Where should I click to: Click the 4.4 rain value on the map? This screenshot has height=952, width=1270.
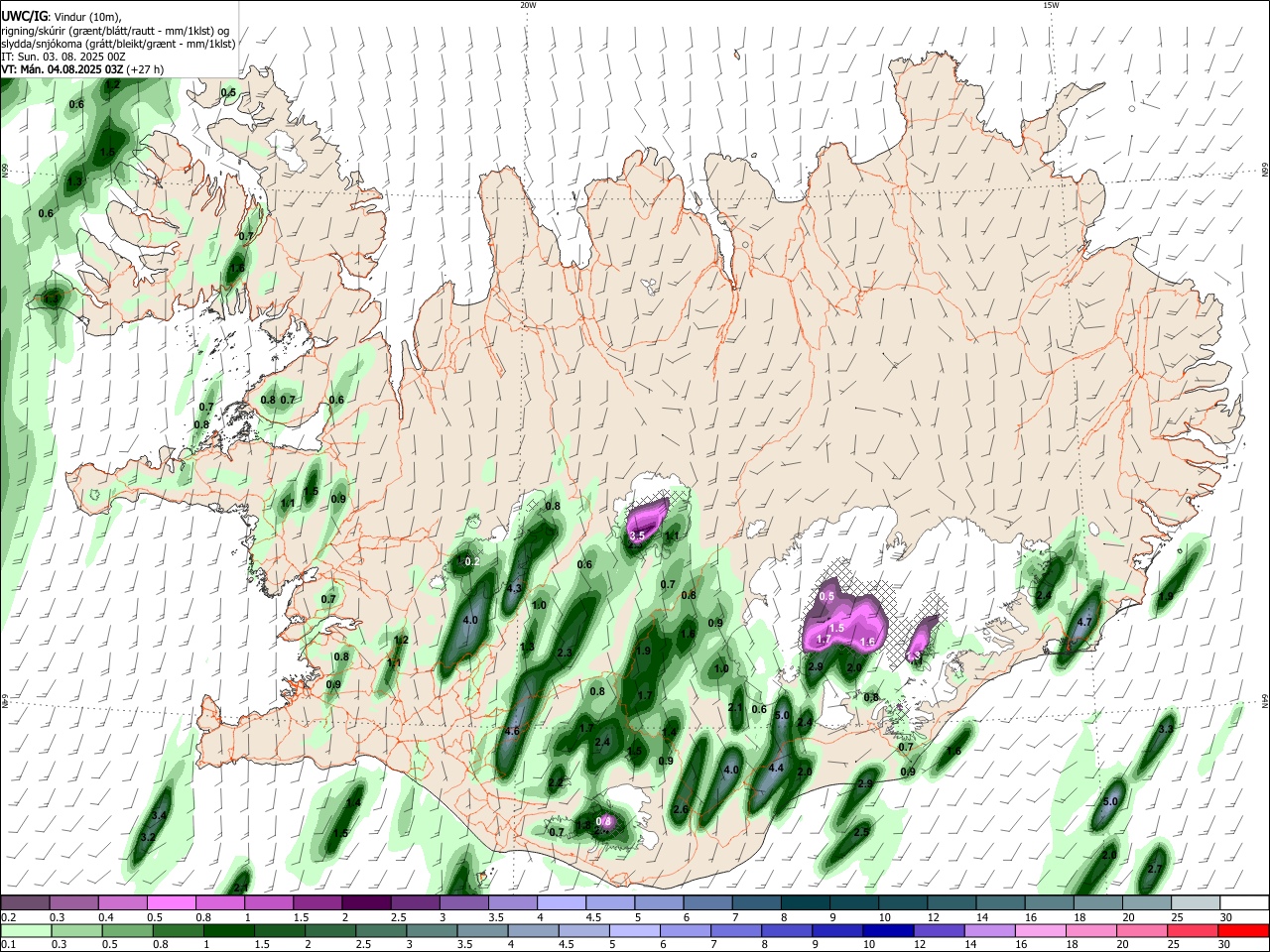click(x=777, y=769)
